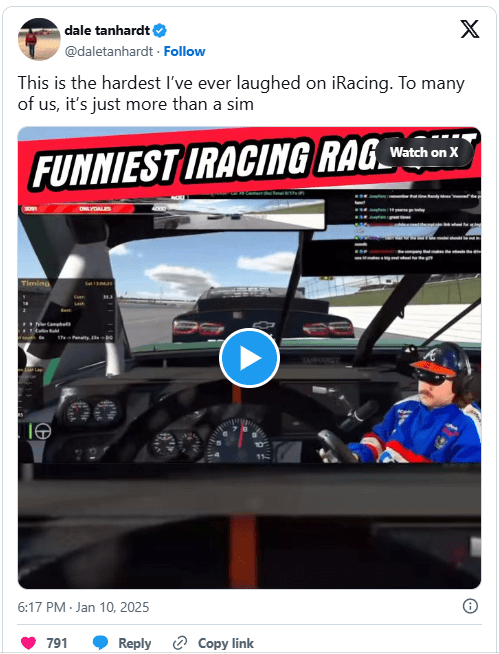Click the Timing panel in the video
The height and width of the screenshot is (654, 499).
click(67, 310)
